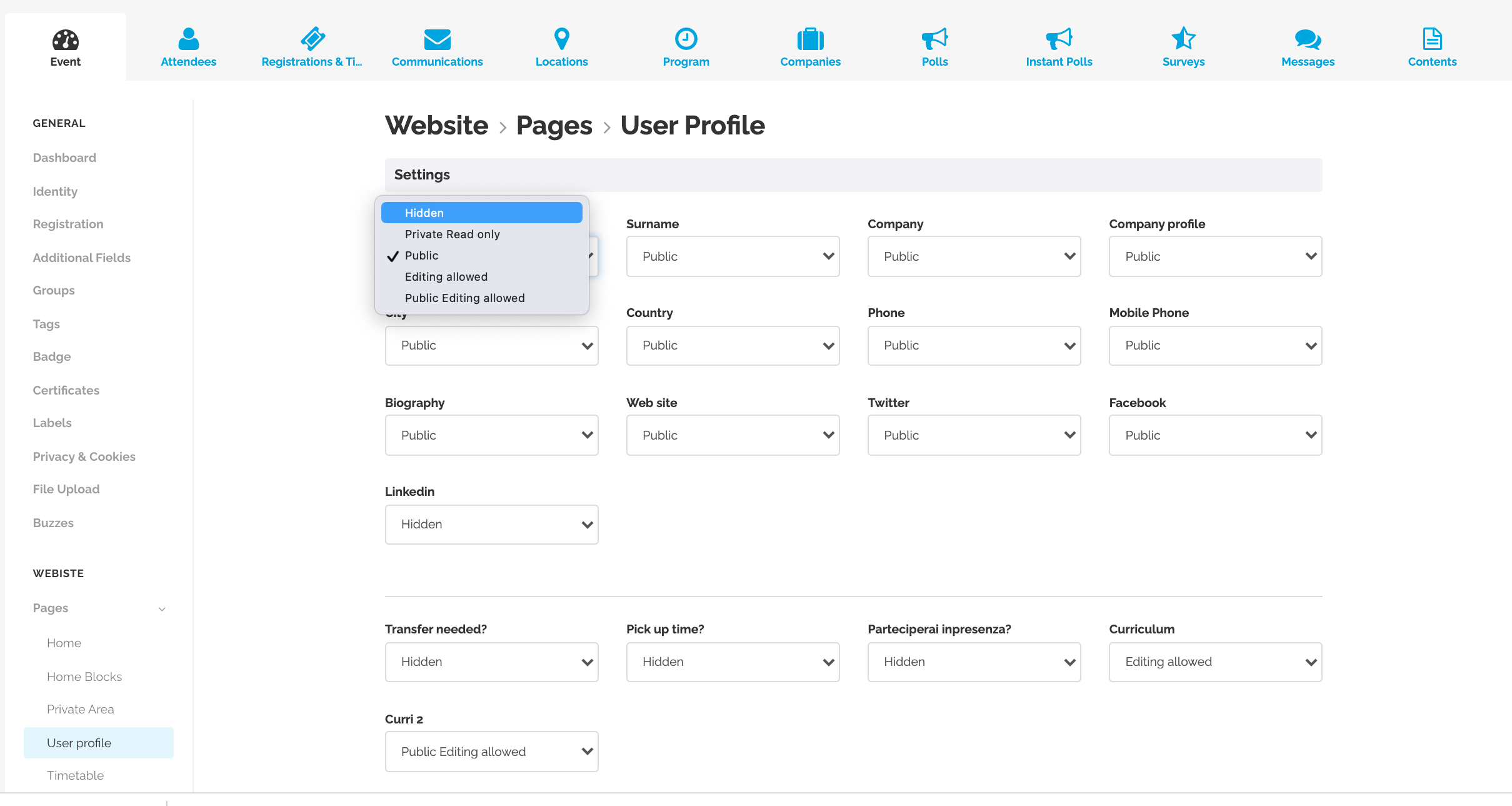Go to Privacy & Cookies settings

point(84,456)
